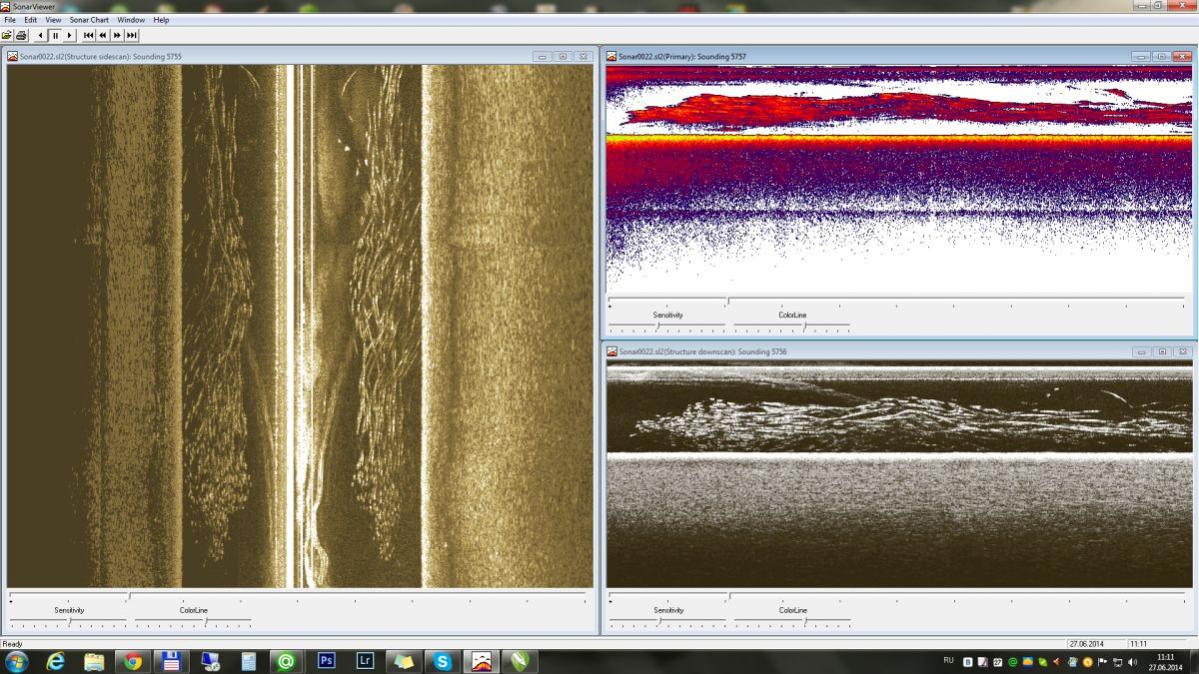Click the Print toolbar icon
1199x674 pixels.
21,35
